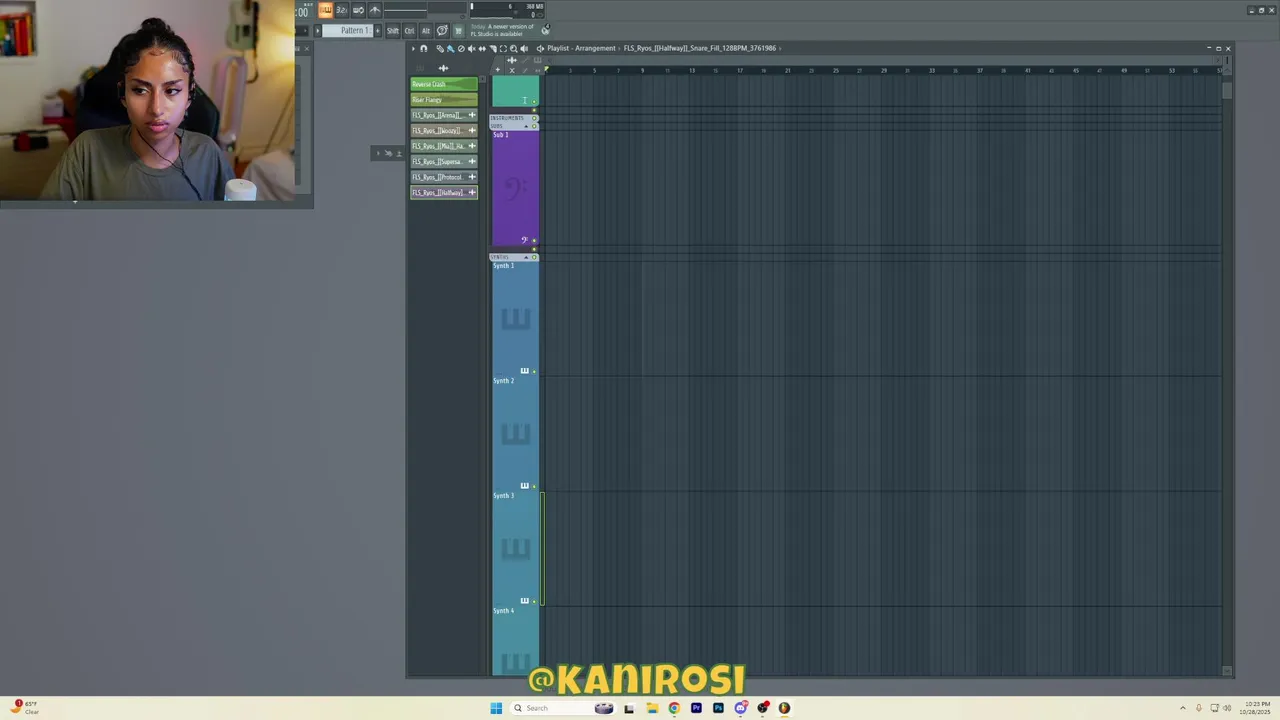Toggle mute on the Synth 3 track
The image size is (1280, 720).
point(534,601)
